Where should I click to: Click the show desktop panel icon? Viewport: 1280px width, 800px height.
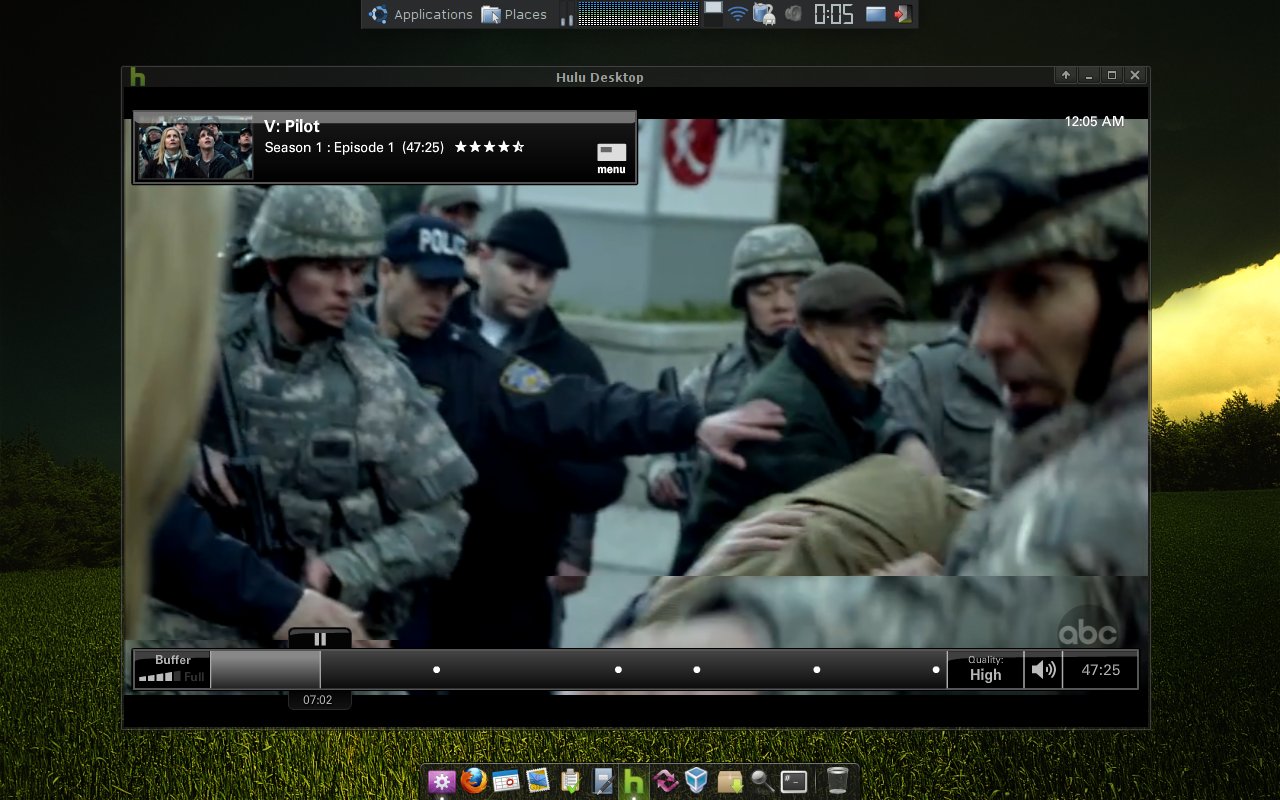876,14
